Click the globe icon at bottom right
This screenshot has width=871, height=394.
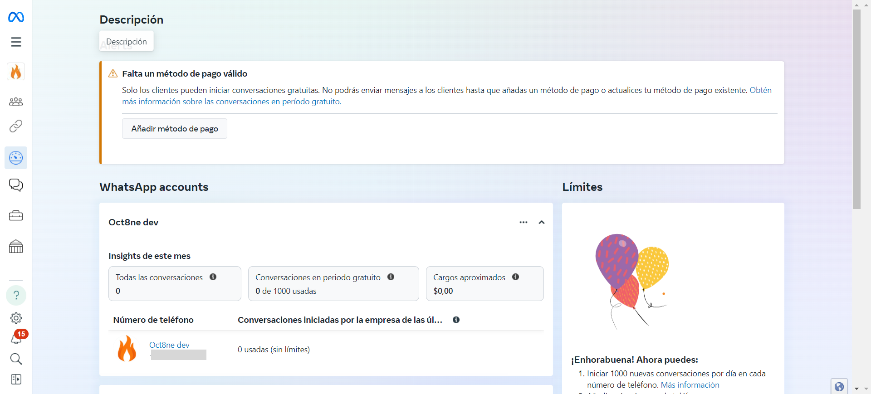tap(839, 386)
